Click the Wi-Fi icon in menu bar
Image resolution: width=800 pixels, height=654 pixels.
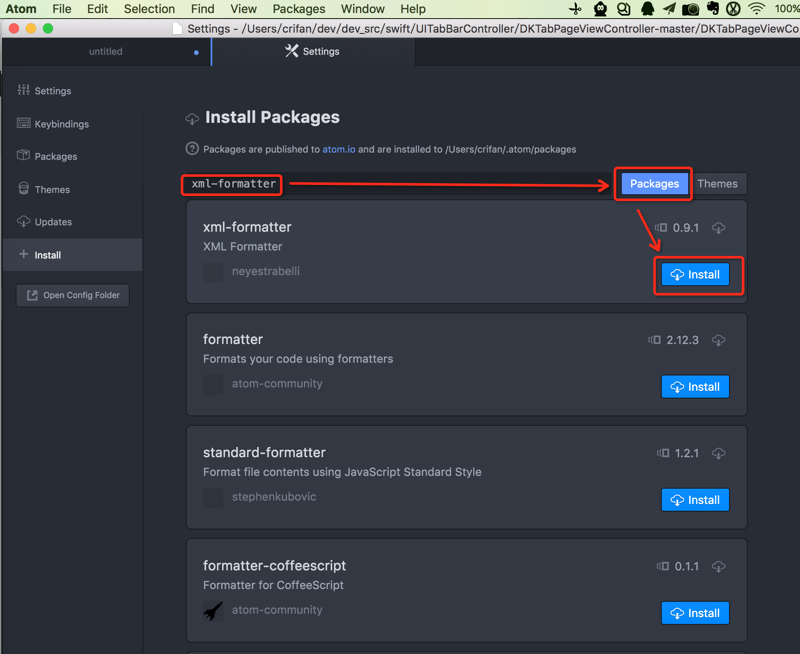(x=757, y=9)
